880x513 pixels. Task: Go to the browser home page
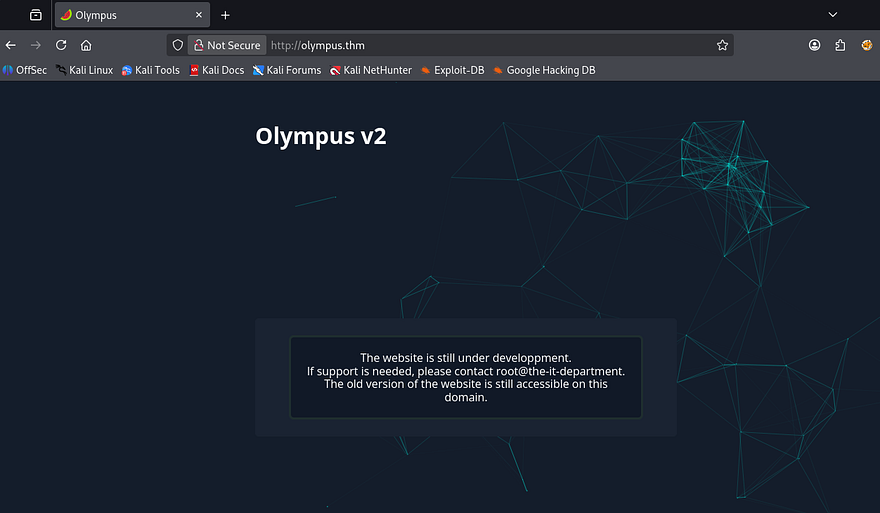pyautogui.click(x=86, y=45)
